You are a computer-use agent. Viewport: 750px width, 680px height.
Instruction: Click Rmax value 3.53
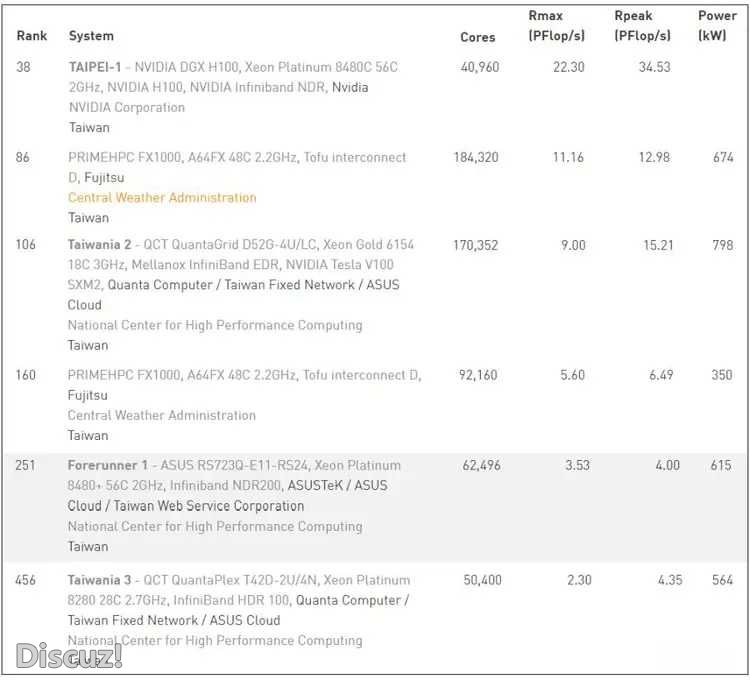(577, 465)
